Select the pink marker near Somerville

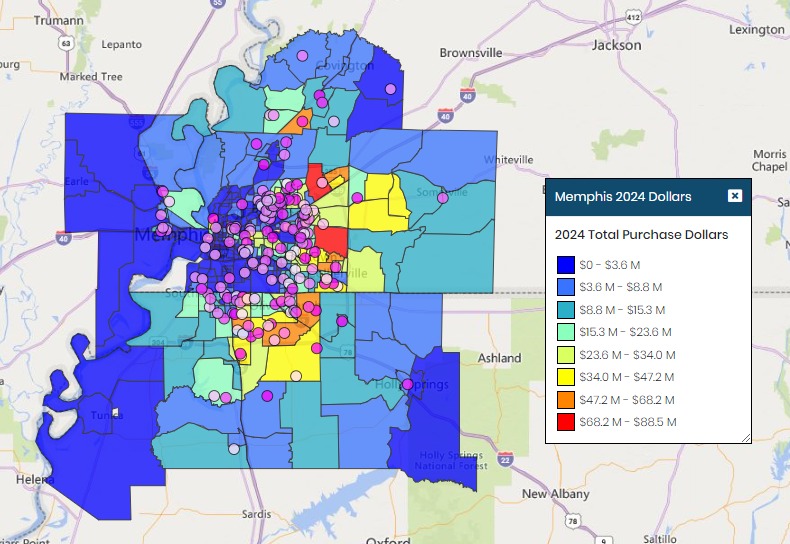pyautogui.click(x=442, y=198)
